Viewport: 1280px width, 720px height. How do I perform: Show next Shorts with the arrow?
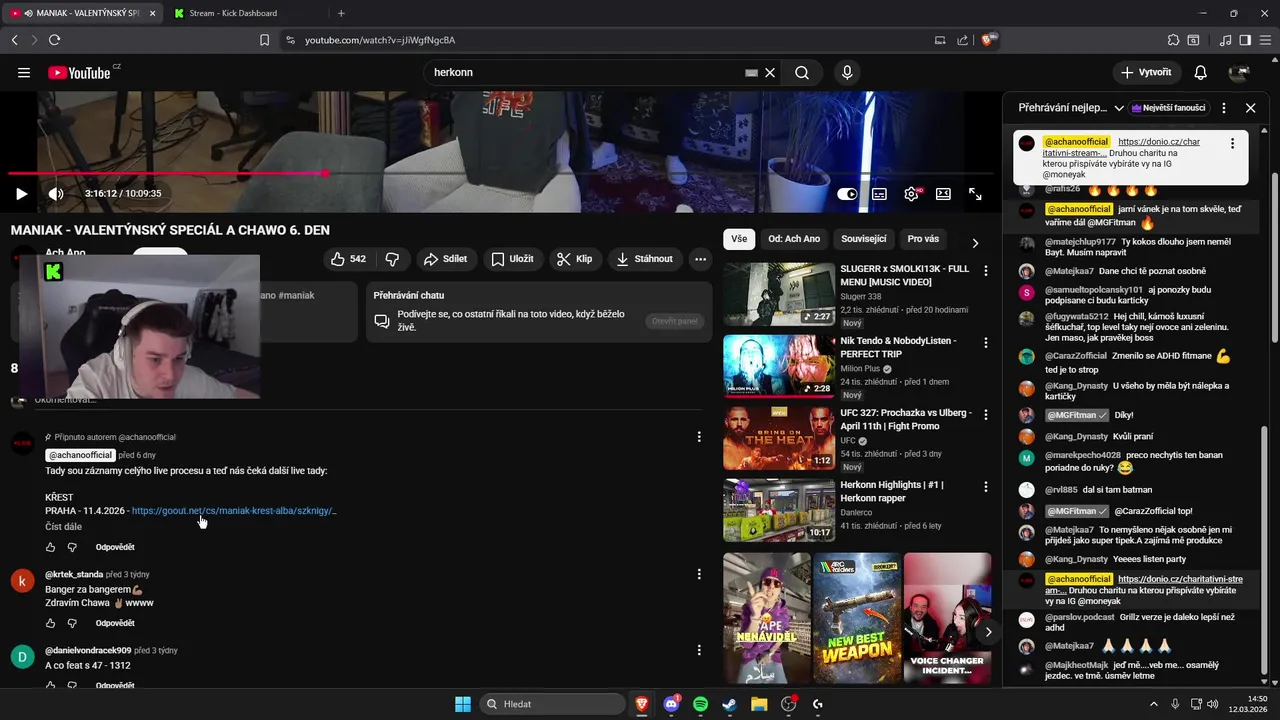click(x=988, y=632)
